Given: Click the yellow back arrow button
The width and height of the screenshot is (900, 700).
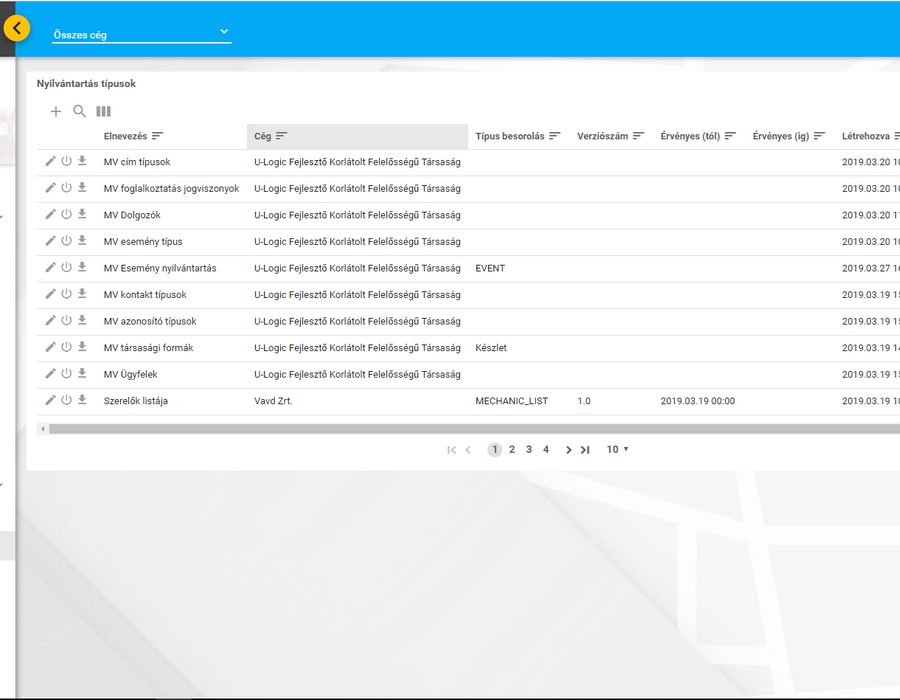Looking at the screenshot, I should coord(17,28).
